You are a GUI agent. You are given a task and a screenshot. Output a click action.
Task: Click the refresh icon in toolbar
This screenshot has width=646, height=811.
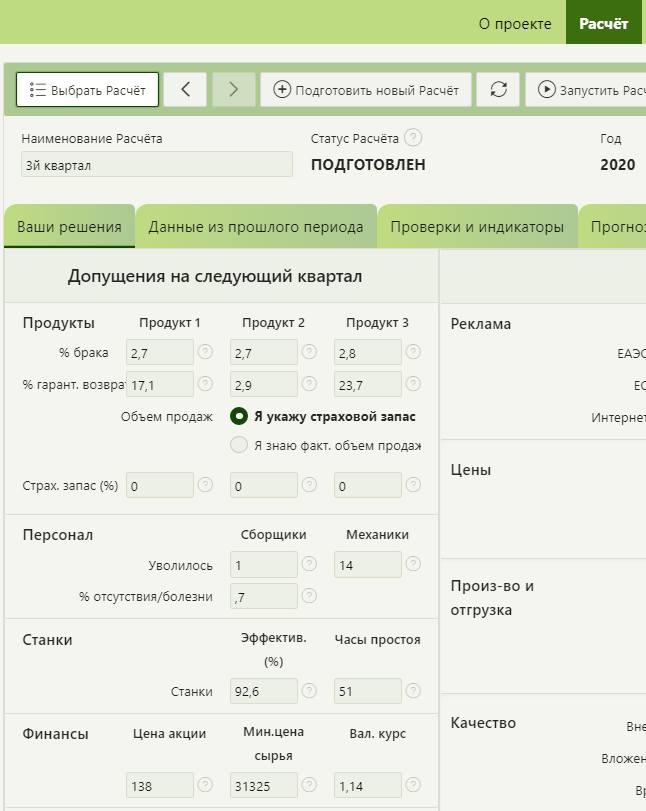tap(498, 90)
